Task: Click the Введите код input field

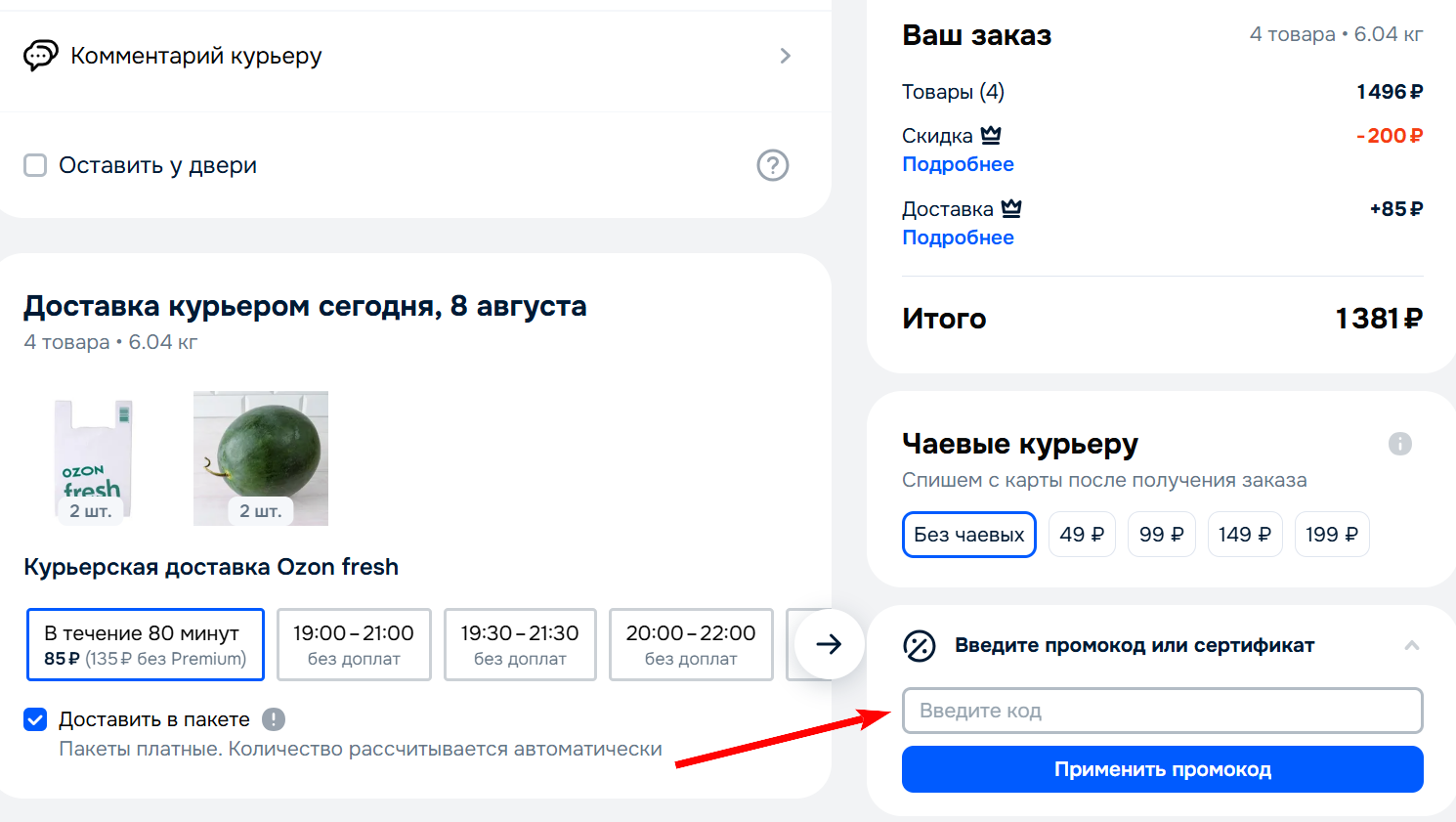Action: pyautogui.click(x=1162, y=711)
